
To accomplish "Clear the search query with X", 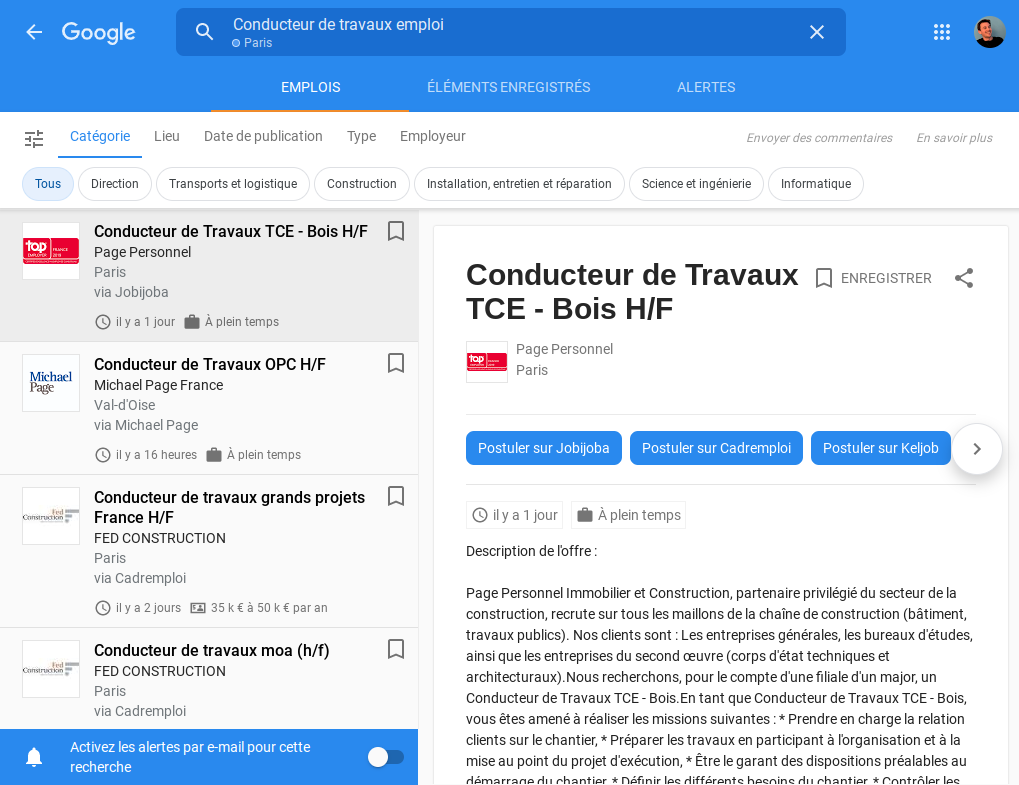I will tap(817, 32).
